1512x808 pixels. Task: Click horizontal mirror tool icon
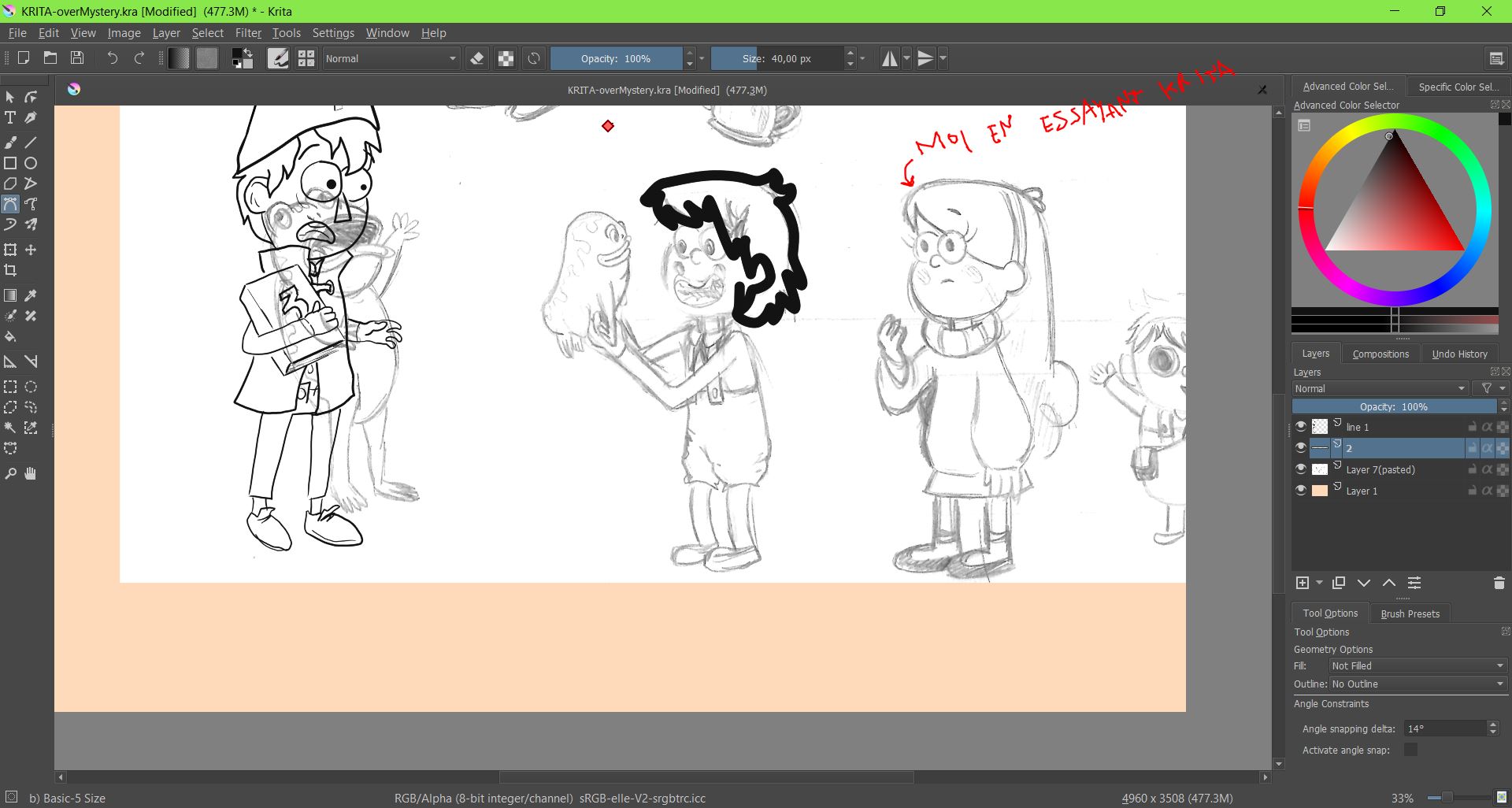pos(889,58)
